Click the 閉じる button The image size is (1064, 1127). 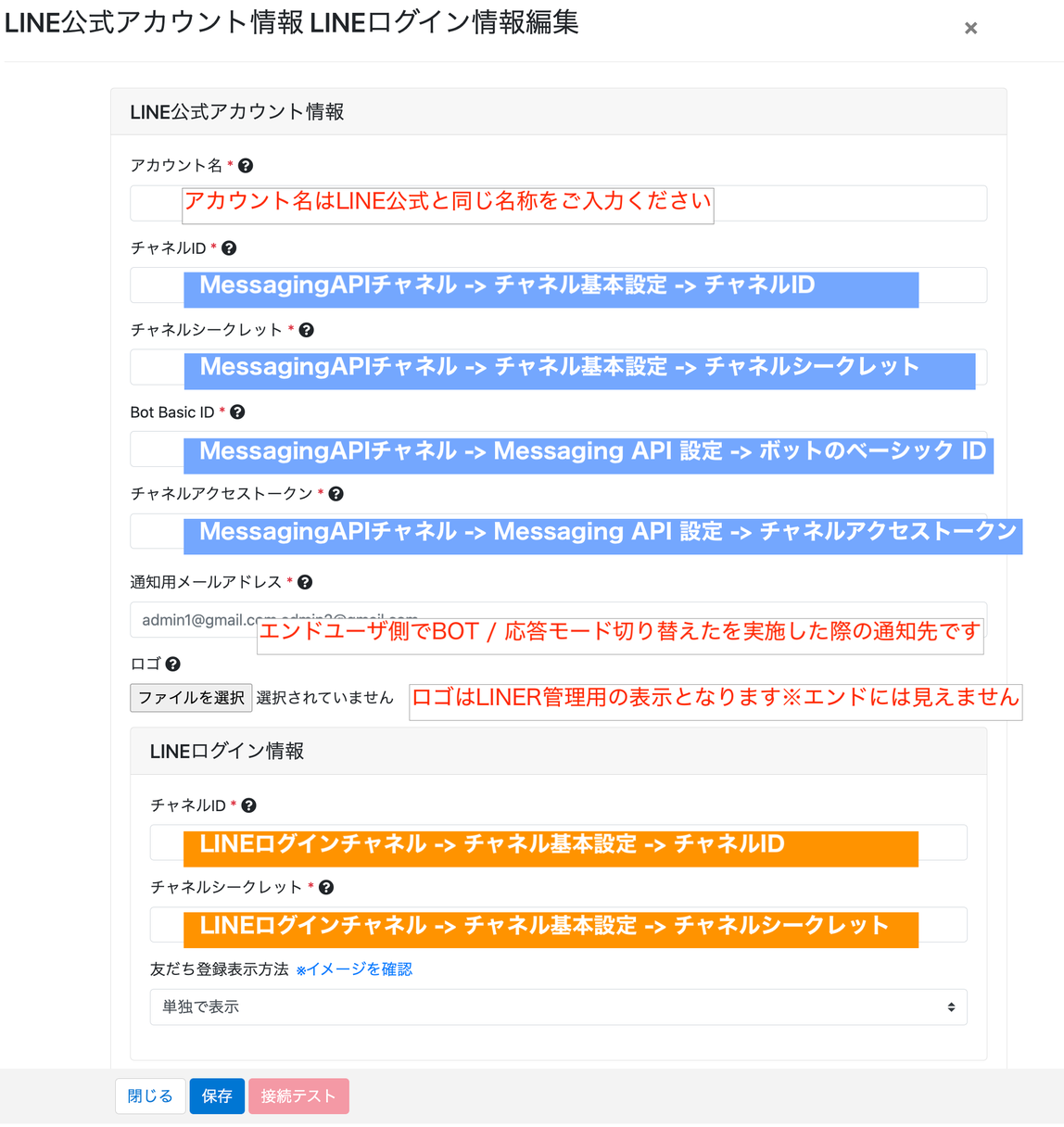click(x=150, y=1096)
